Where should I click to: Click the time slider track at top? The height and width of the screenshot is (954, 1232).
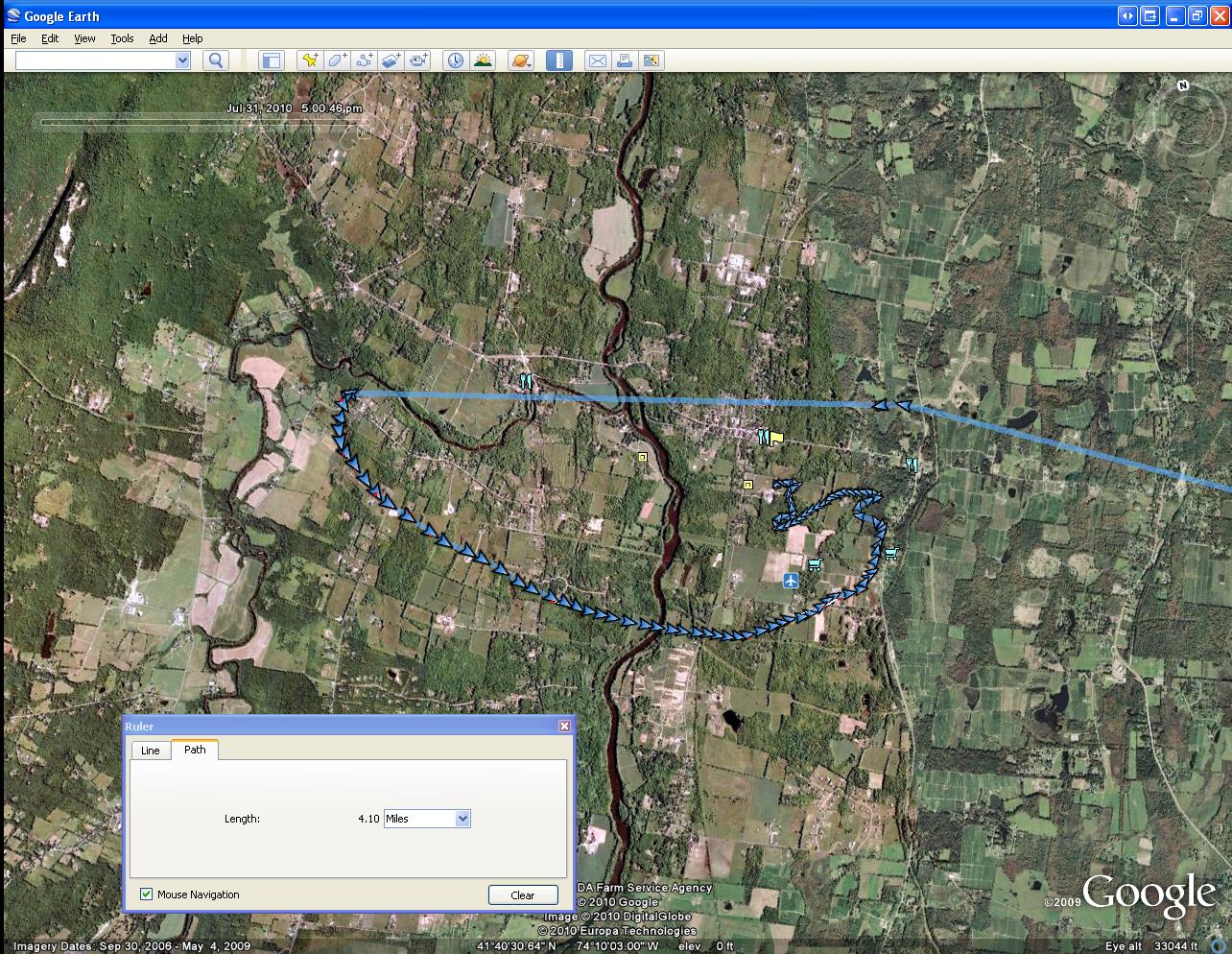click(200, 122)
